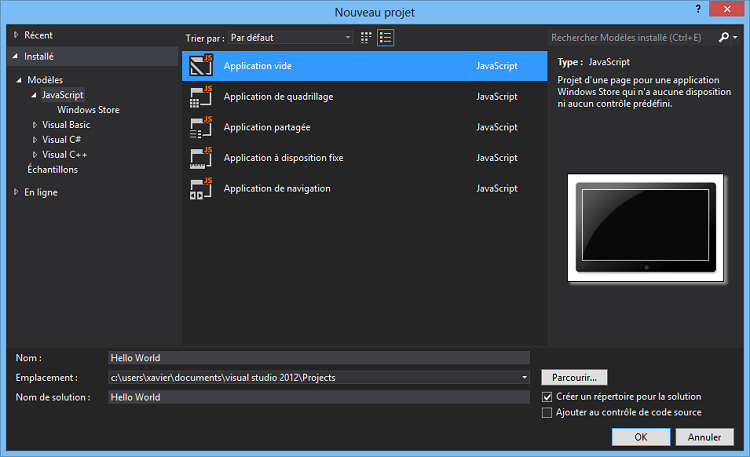The image size is (750, 457).
Task: Select the Échantillons tree item
Action: click(x=52, y=169)
